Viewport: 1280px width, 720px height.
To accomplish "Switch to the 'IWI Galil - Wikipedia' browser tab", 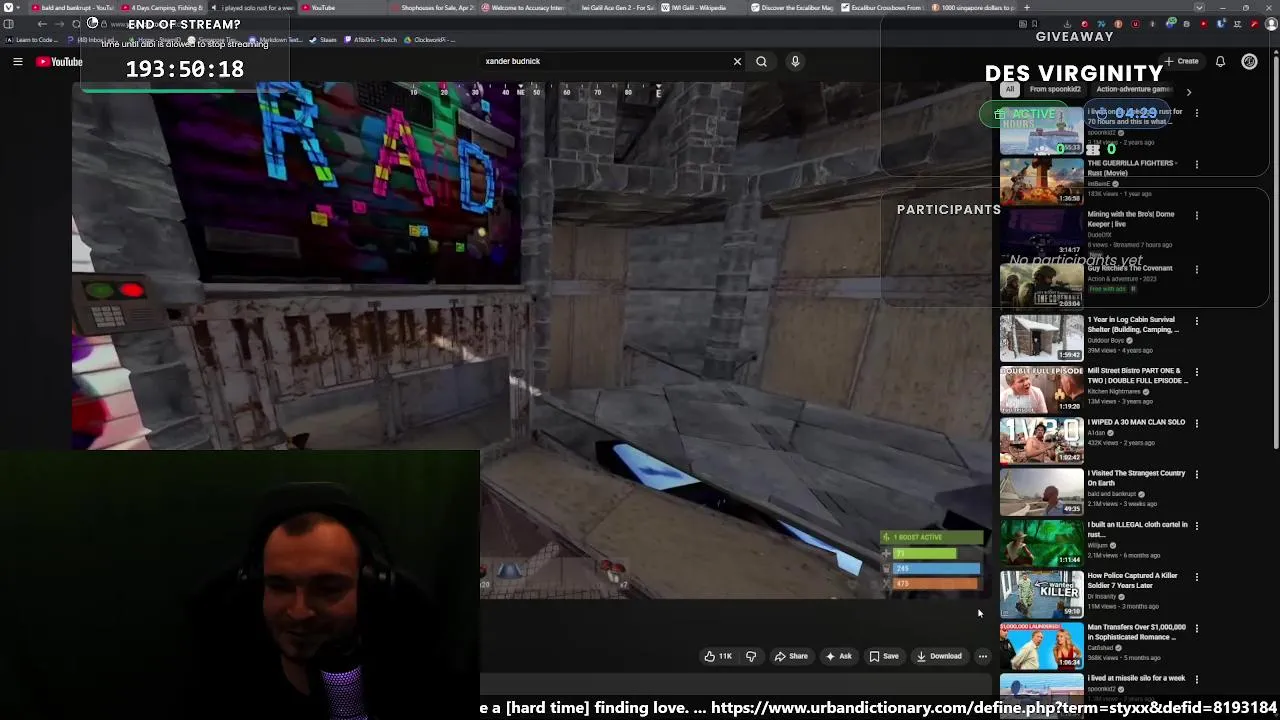I will pos(701,8).
